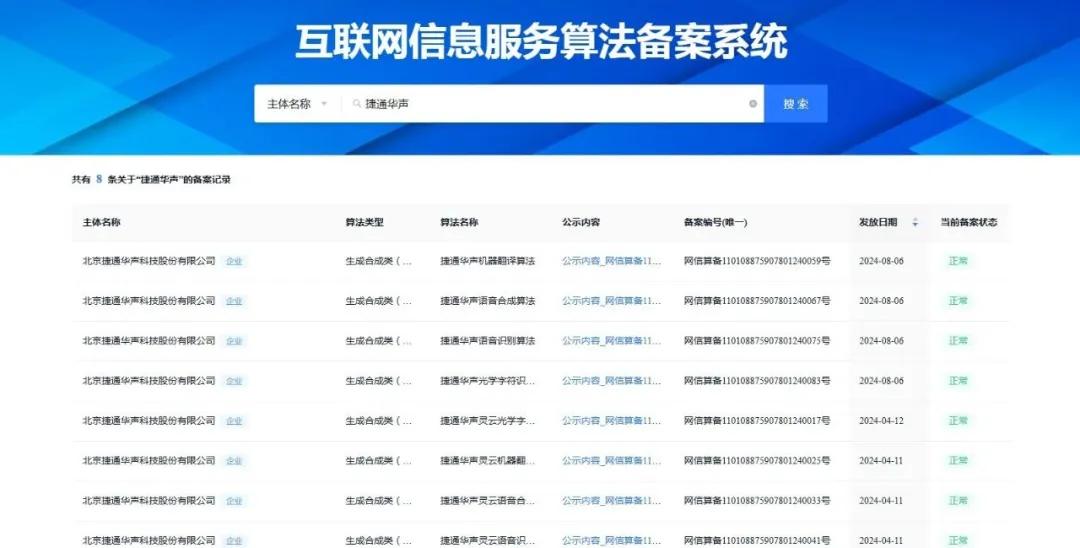Click the 算法类型 column header
Image resolution: width=1080 pixels, height=548 pixels.
(364, 222)
